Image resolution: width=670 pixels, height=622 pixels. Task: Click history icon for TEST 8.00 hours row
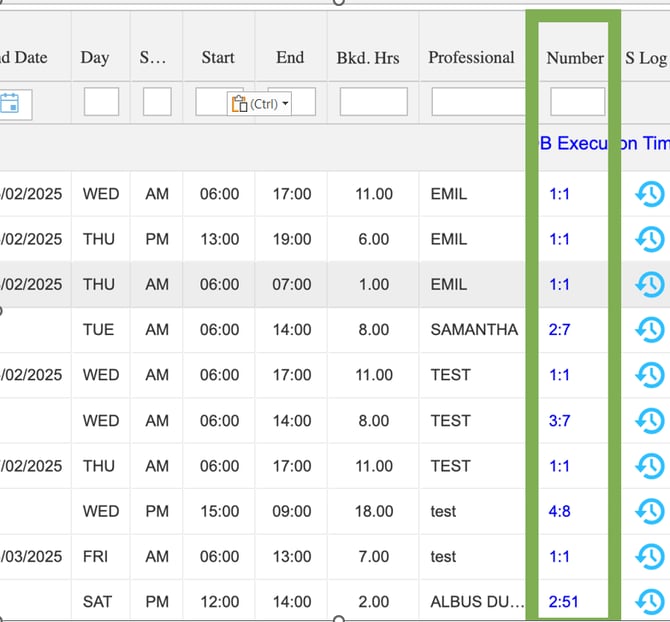coord(650,420)
